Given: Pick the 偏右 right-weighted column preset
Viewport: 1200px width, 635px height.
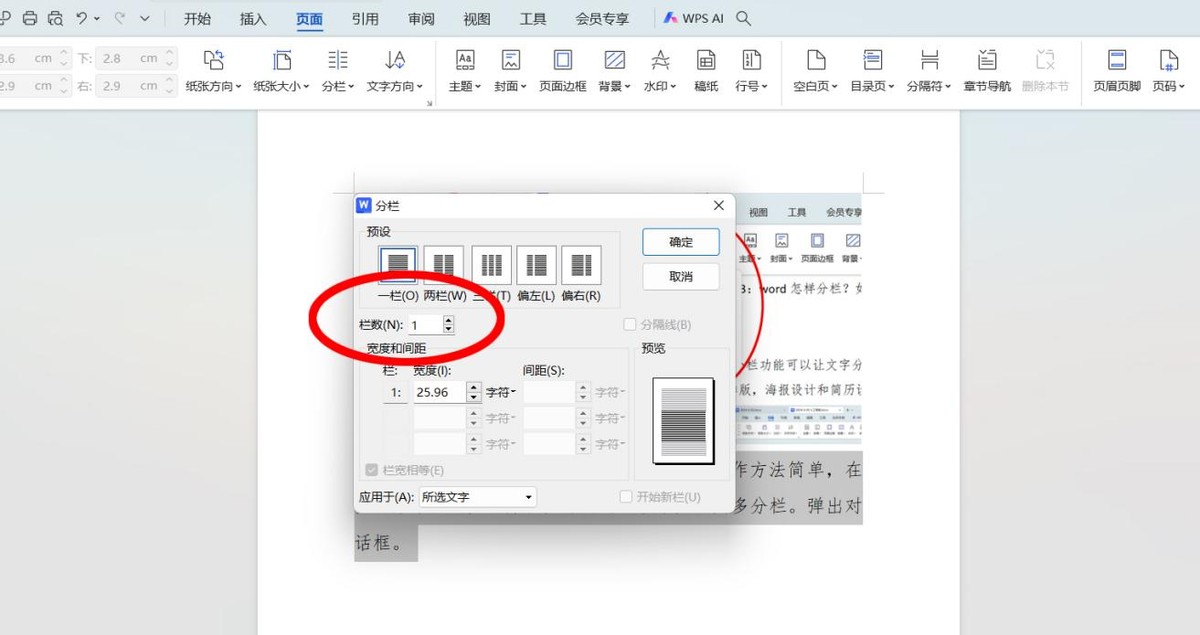Looking at the screenshot, I should point(581,265).
